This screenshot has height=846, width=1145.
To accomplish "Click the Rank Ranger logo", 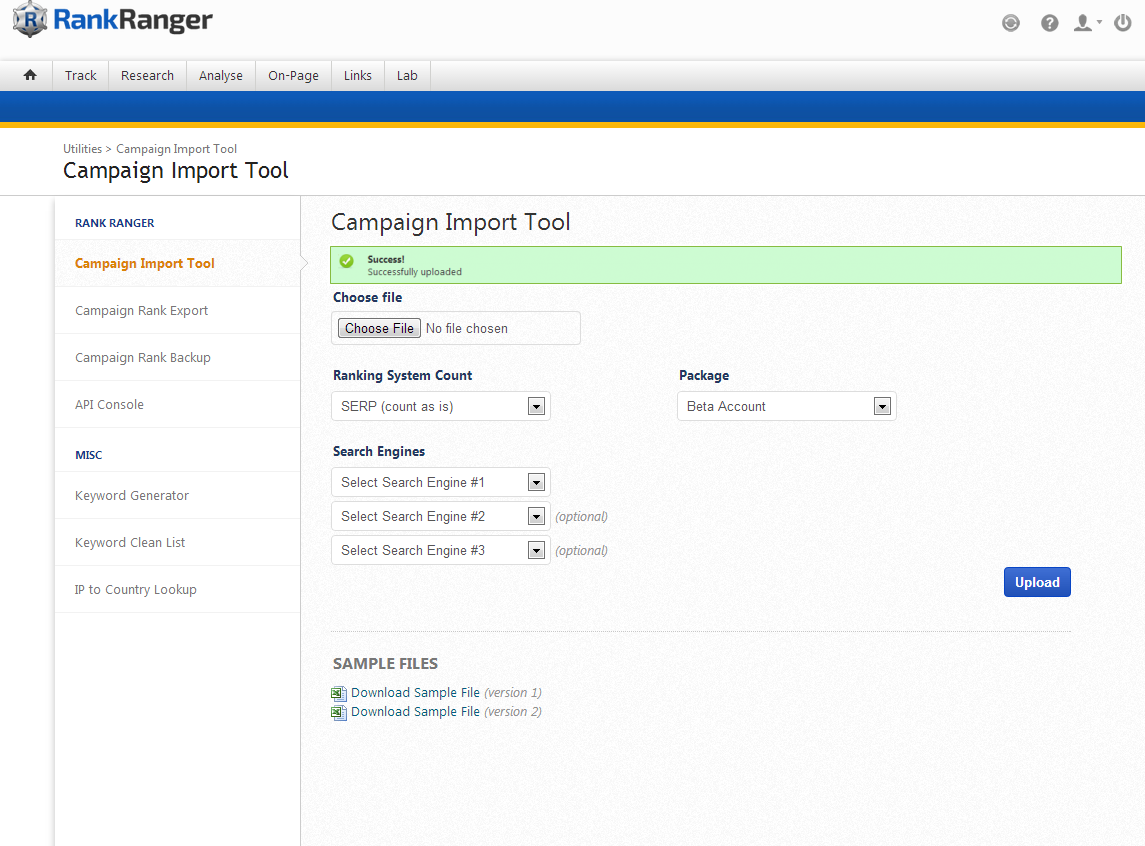I will (112, 20).
